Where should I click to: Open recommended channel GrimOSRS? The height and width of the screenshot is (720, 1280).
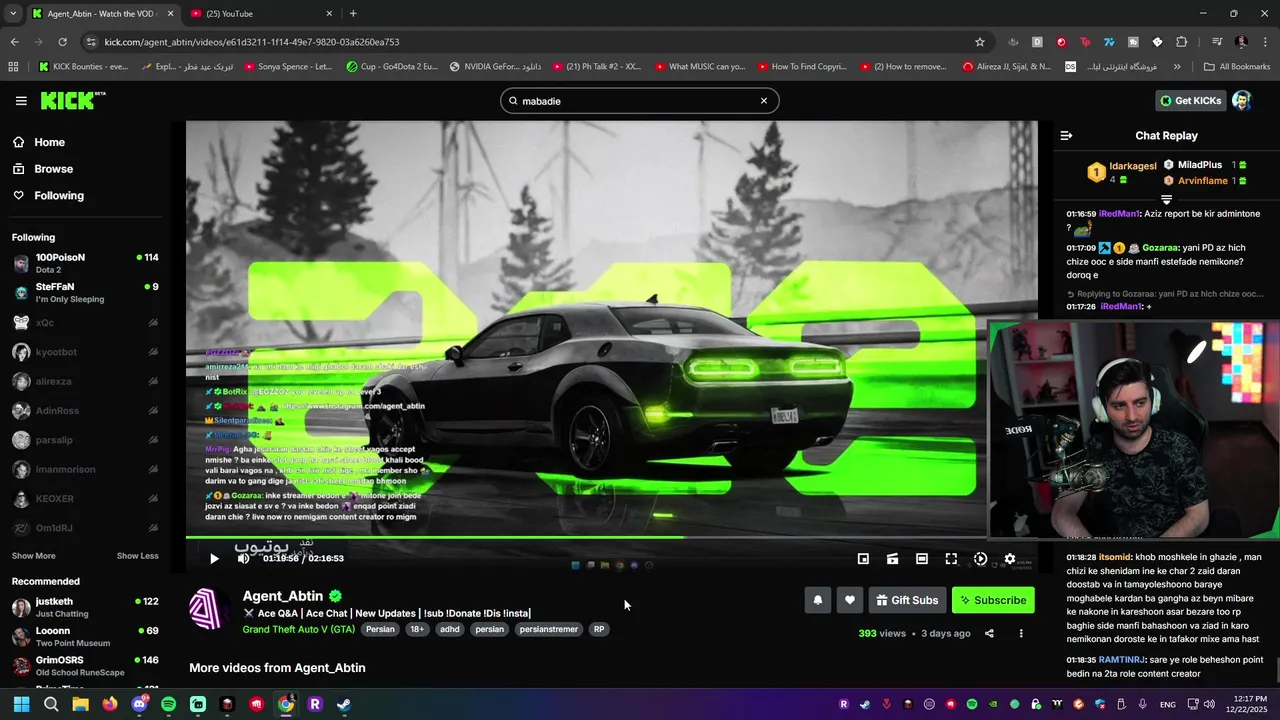(x=85, y=666)
